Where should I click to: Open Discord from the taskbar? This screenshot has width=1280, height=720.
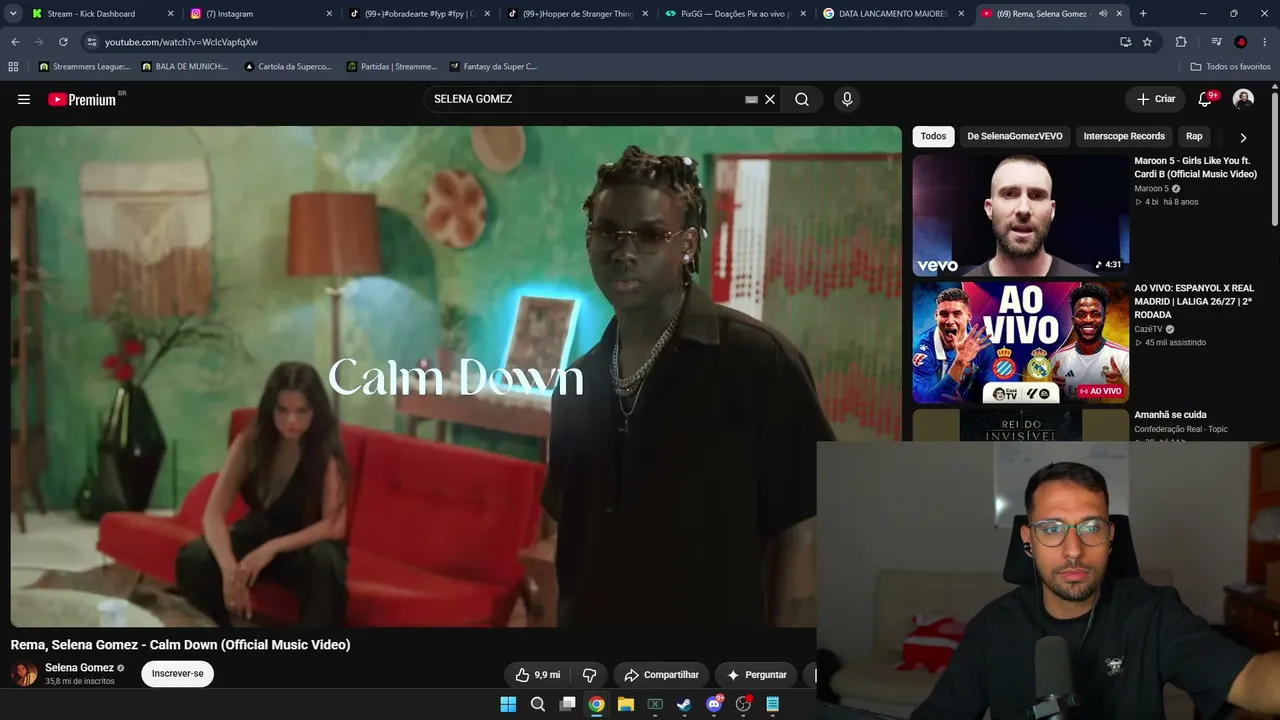pos(714,704)
